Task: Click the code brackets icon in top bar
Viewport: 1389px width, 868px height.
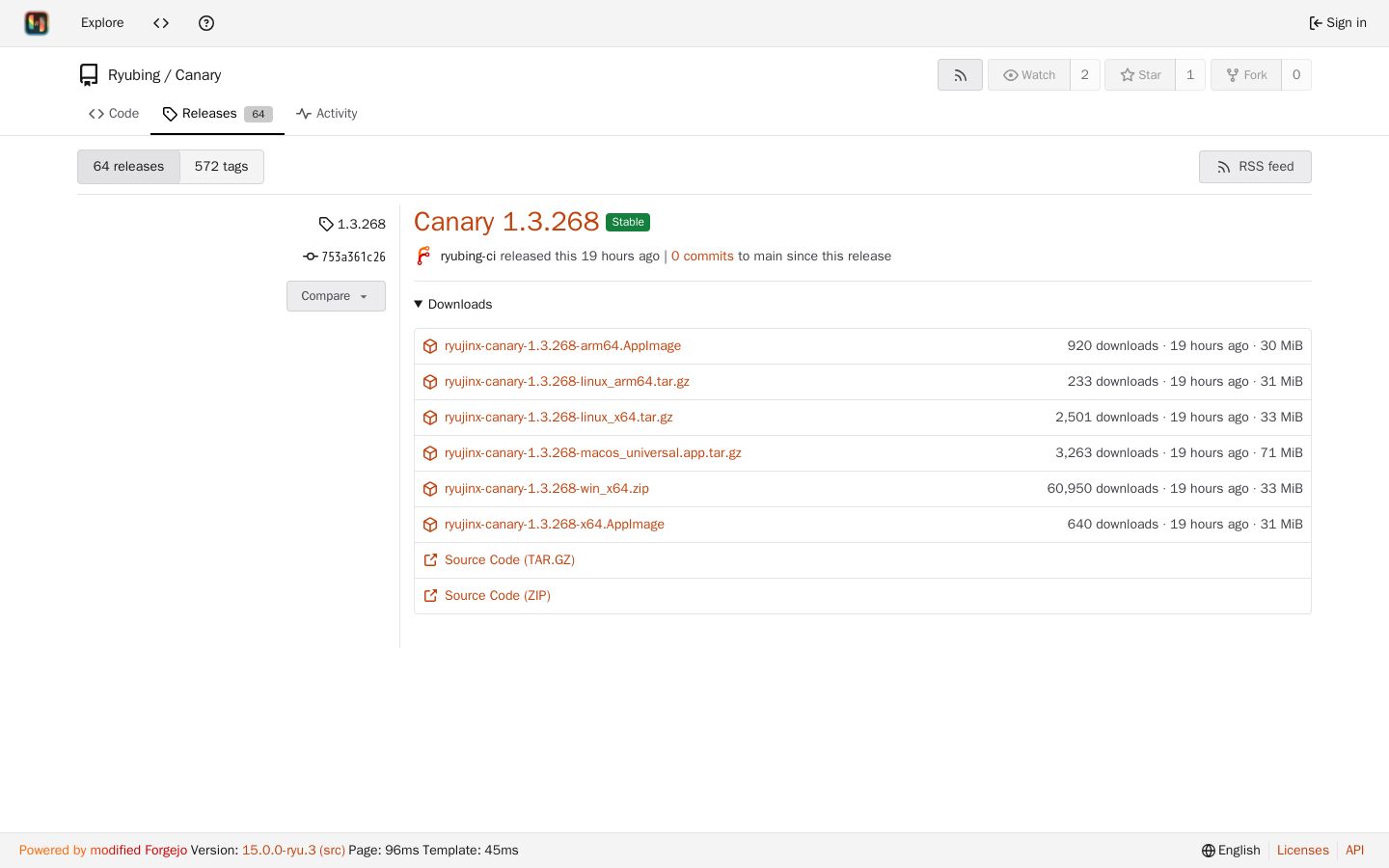Action: point(161,23)
